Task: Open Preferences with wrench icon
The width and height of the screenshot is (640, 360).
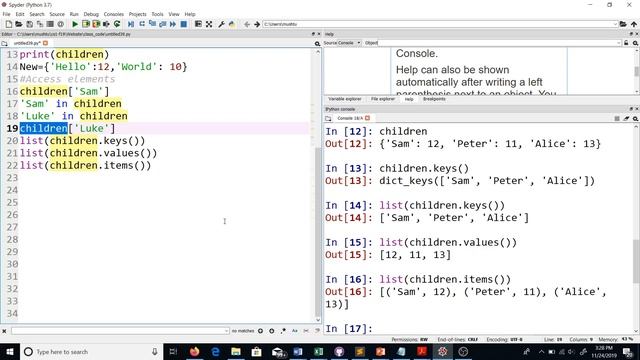Action: [221, 24]
